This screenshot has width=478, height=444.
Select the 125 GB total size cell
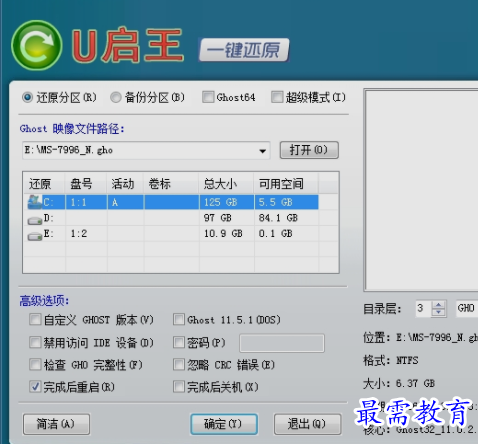point(226,202)
